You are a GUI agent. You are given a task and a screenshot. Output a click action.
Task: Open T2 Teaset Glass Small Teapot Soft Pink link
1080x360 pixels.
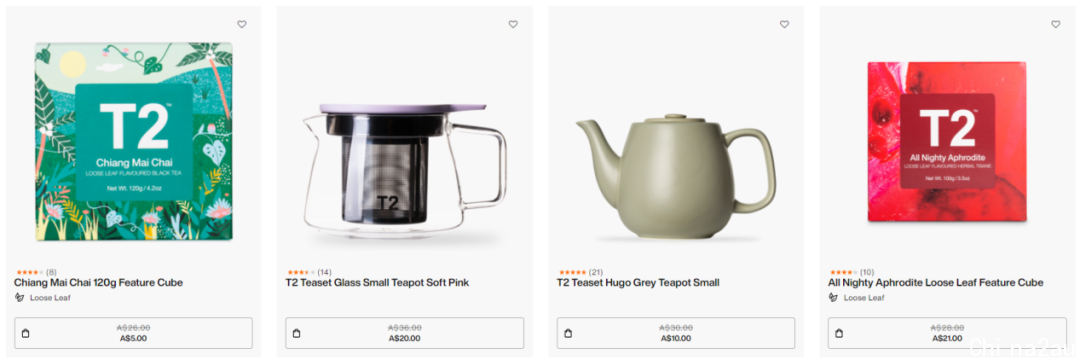(x=377, y=283)
